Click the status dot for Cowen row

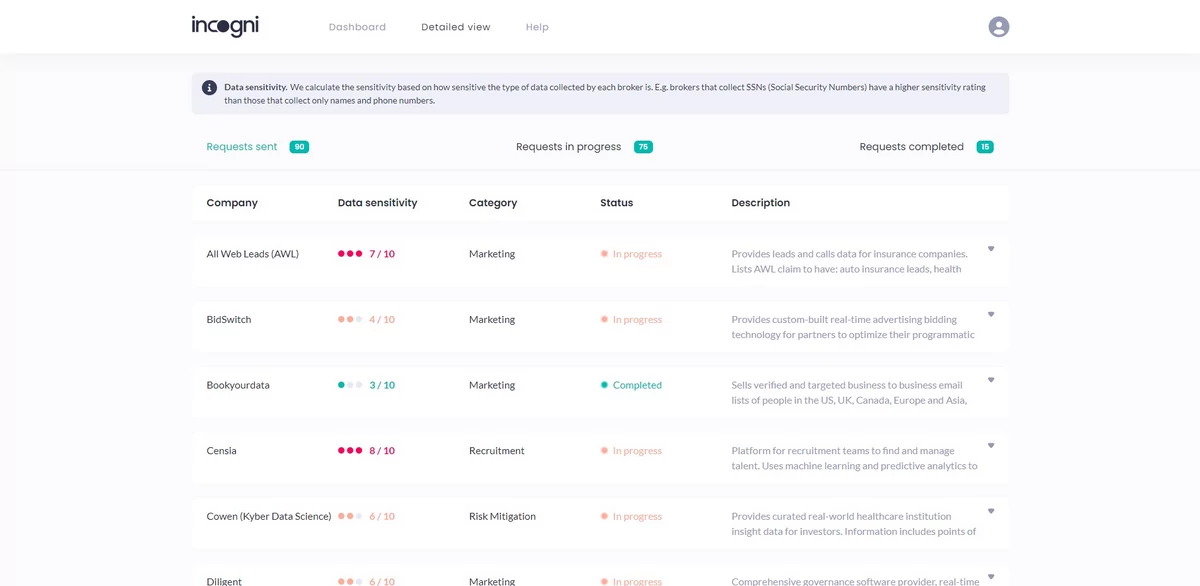[604, 516]
